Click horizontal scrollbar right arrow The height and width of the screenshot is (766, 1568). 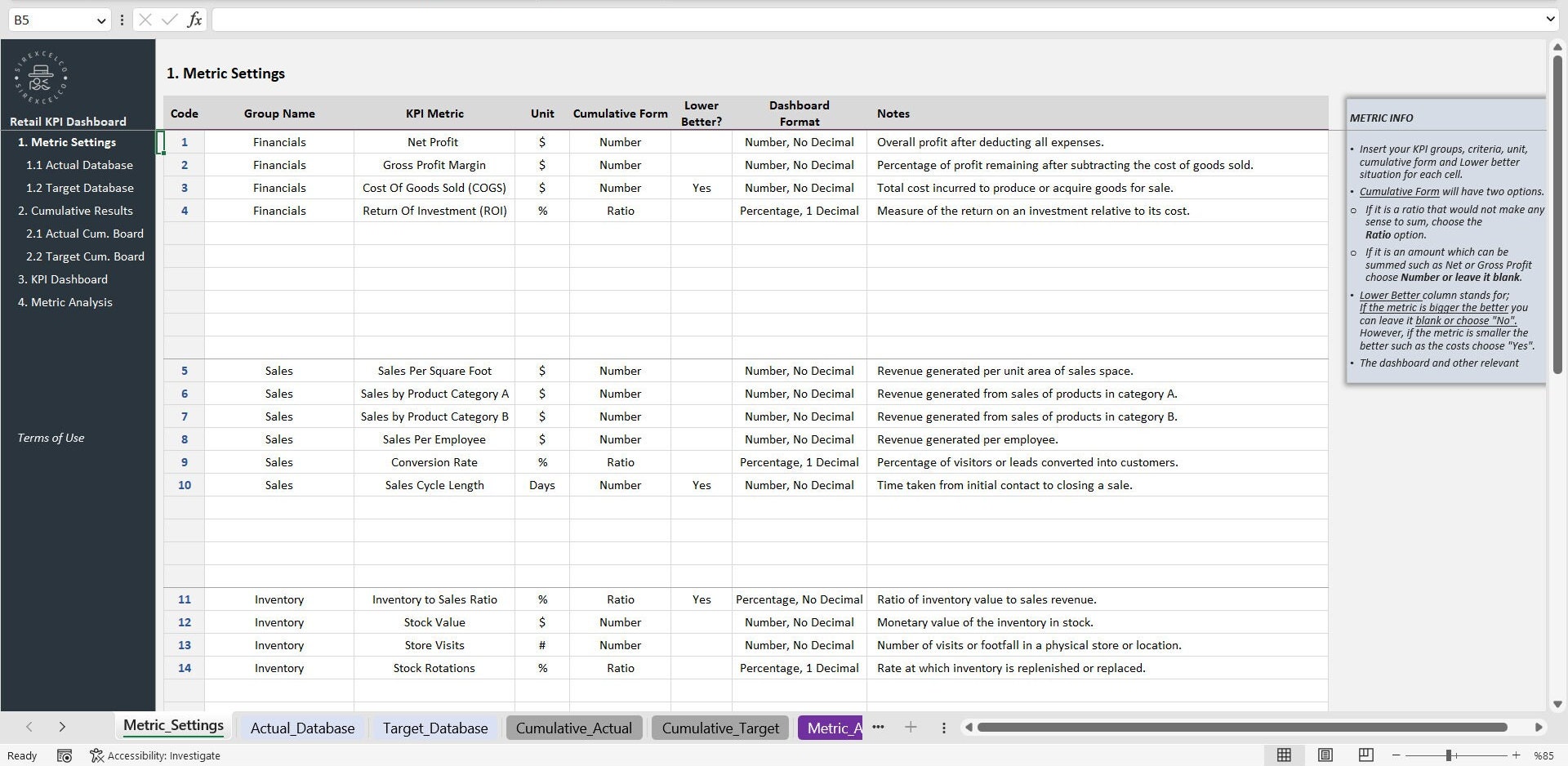1539,727
